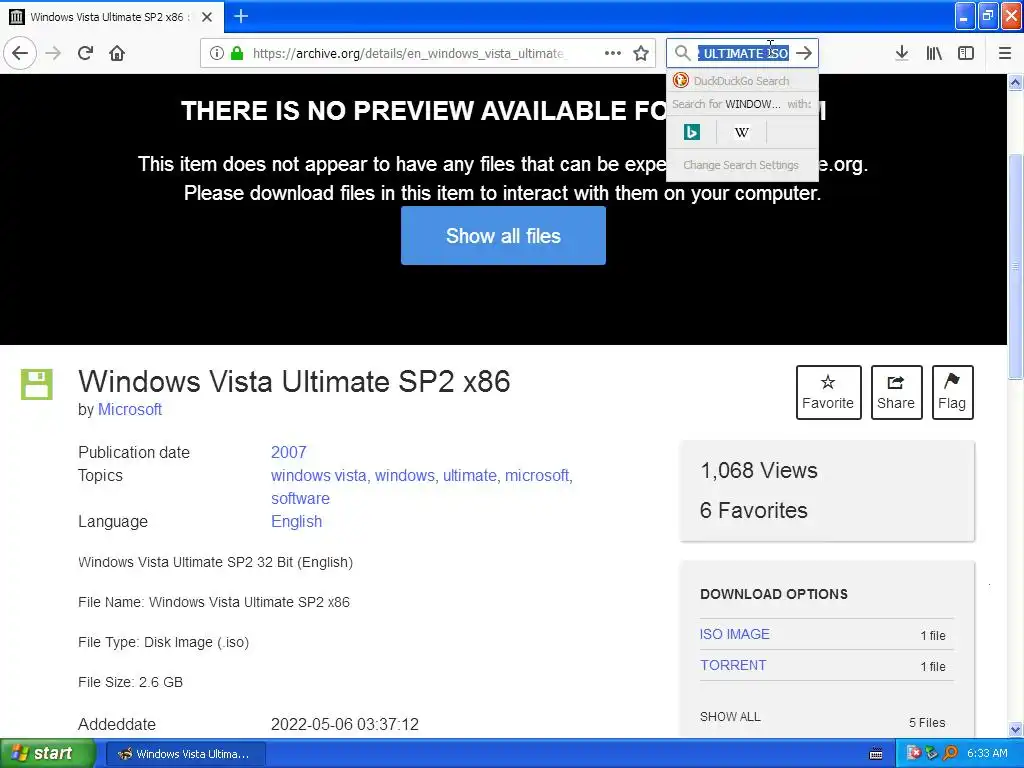This screenshot has height=768, width=1024.
Task: Open the page actions three-dots menu
Action: click(613, 53)
